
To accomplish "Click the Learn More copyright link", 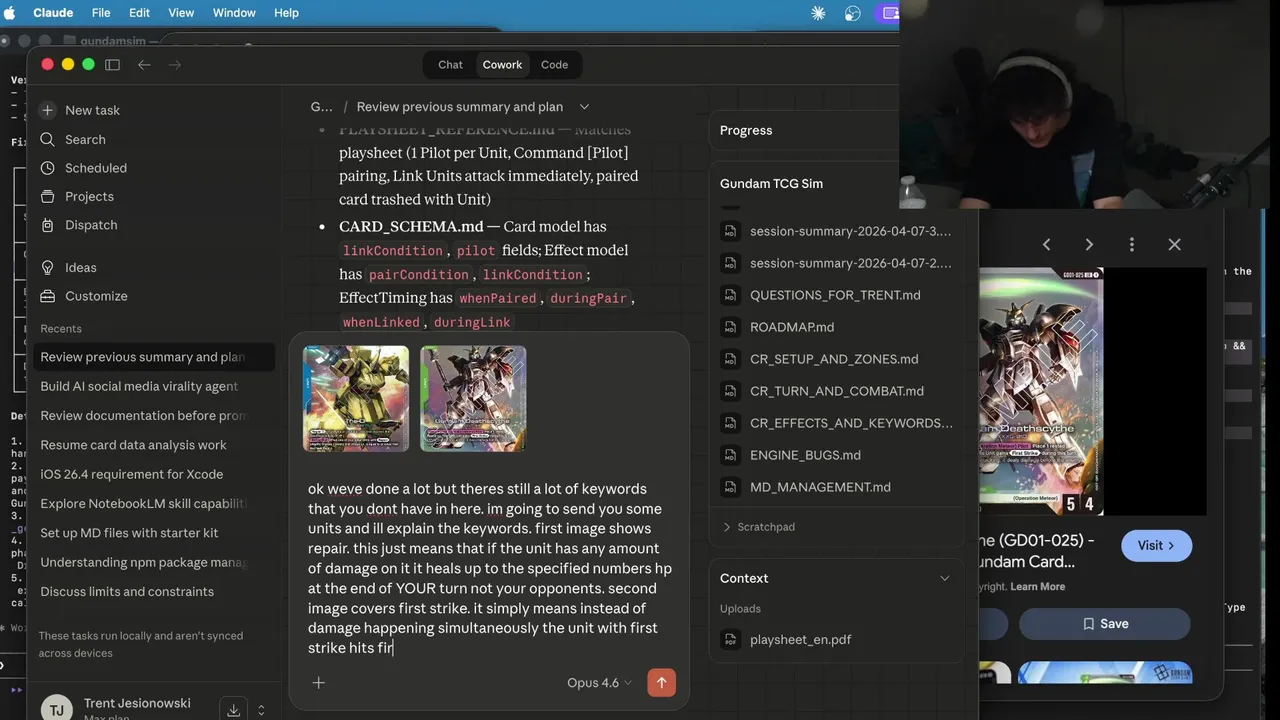I will [x=1037, y=587].
